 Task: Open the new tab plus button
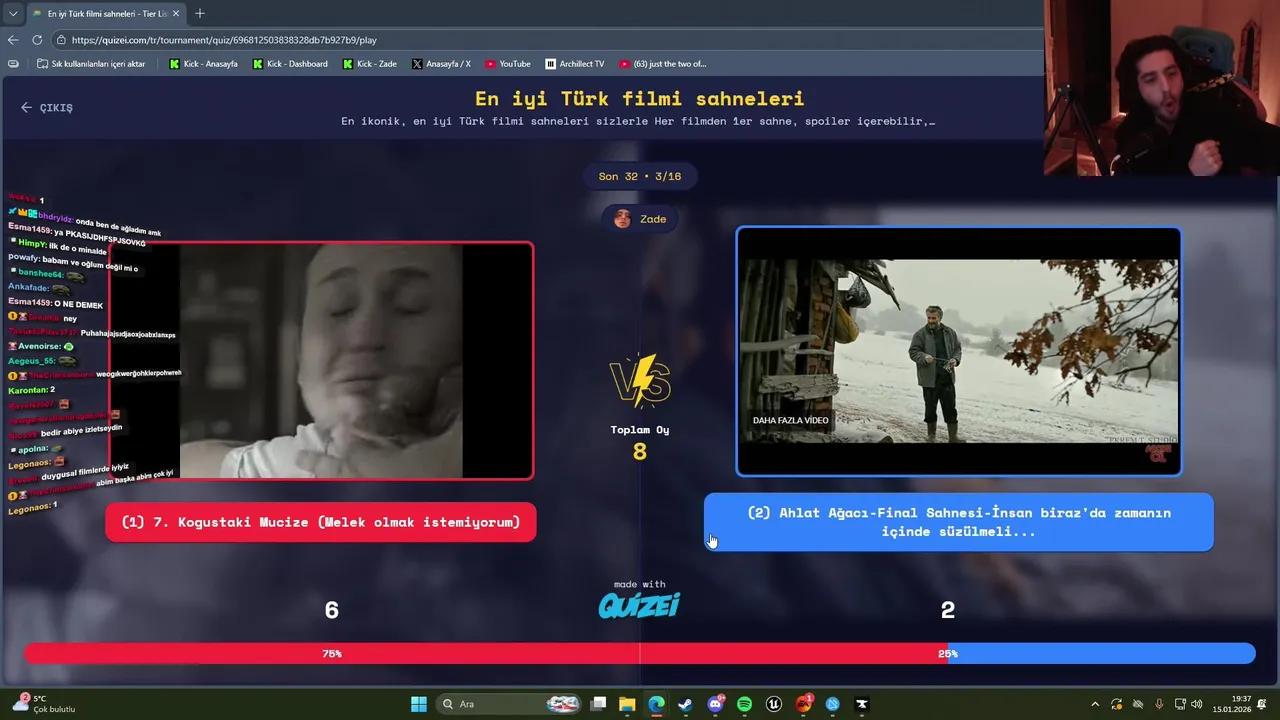coord(200,14)
